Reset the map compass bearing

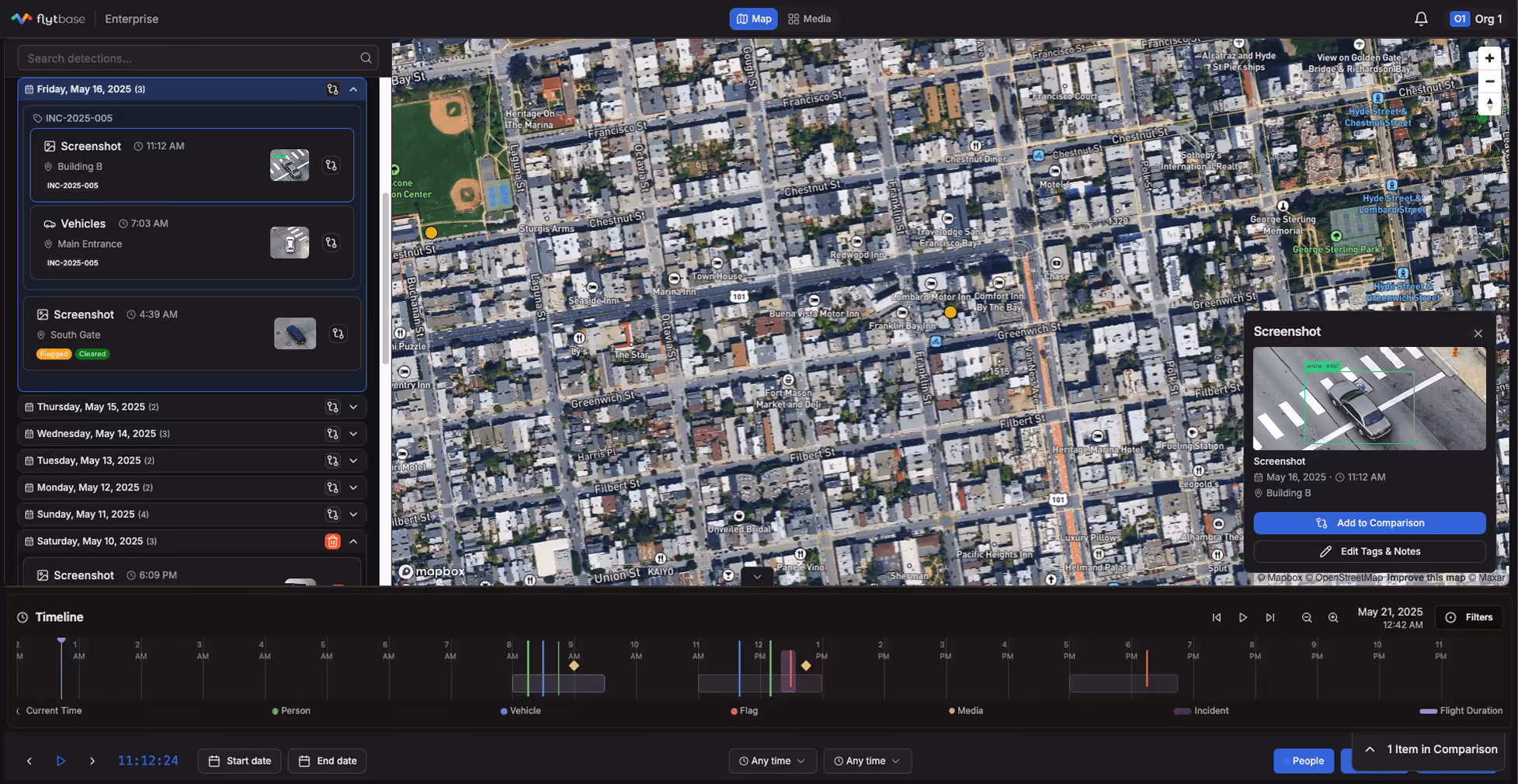(1489, 104)
